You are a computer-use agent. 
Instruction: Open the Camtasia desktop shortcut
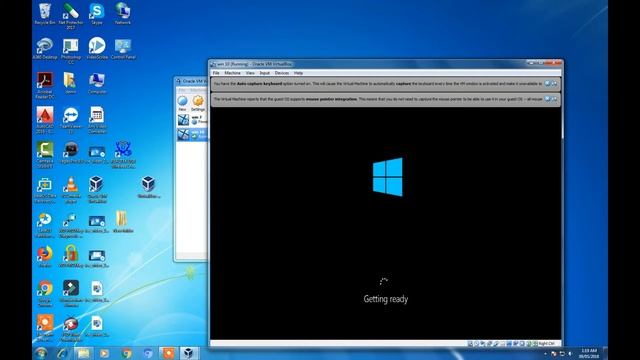tap(44, 155)
